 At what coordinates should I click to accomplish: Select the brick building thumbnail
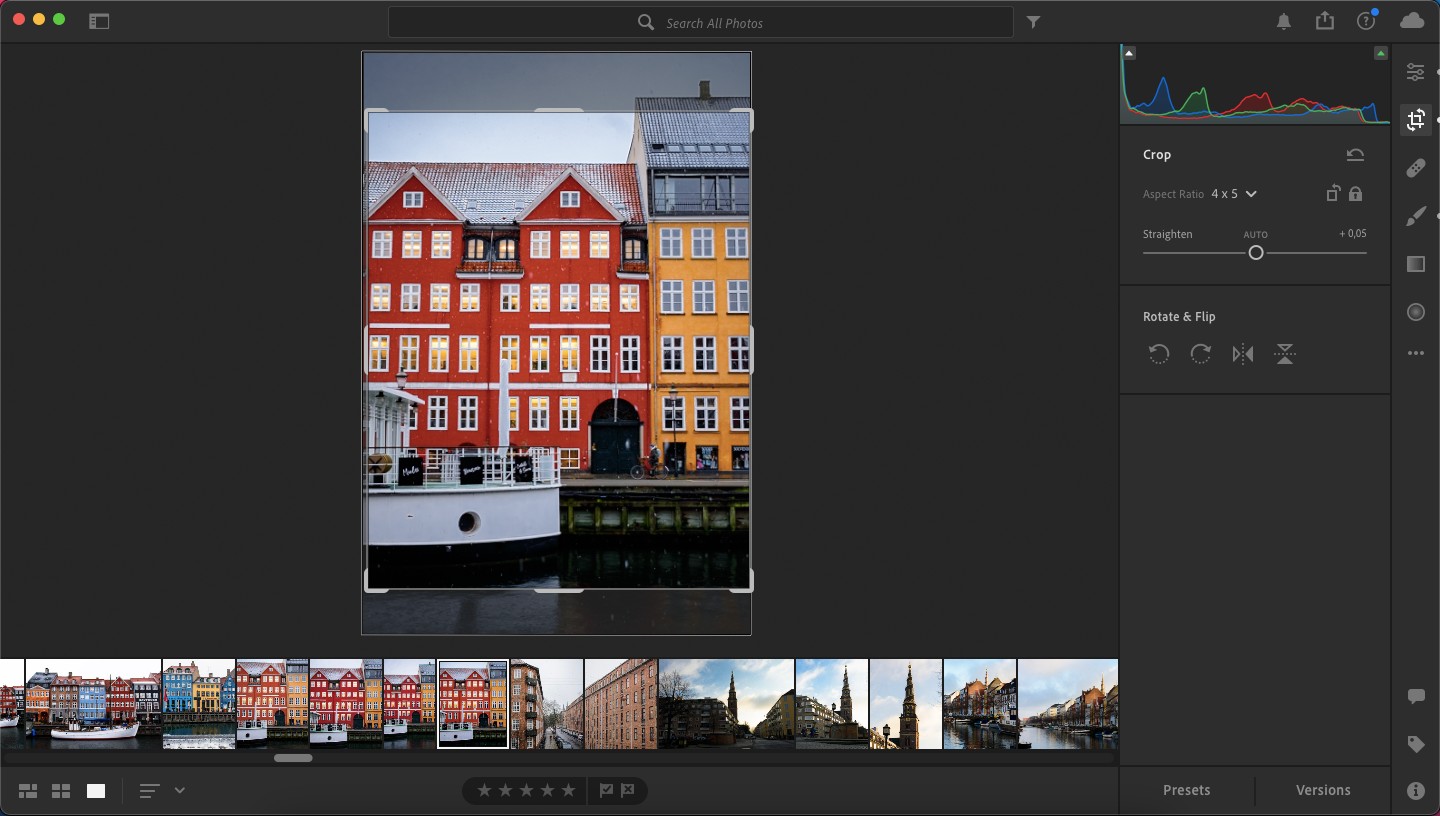(x=621, y=704)
